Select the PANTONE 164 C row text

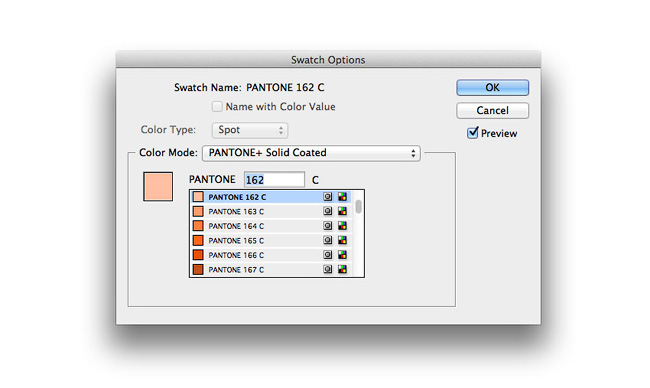pos(236,226)
